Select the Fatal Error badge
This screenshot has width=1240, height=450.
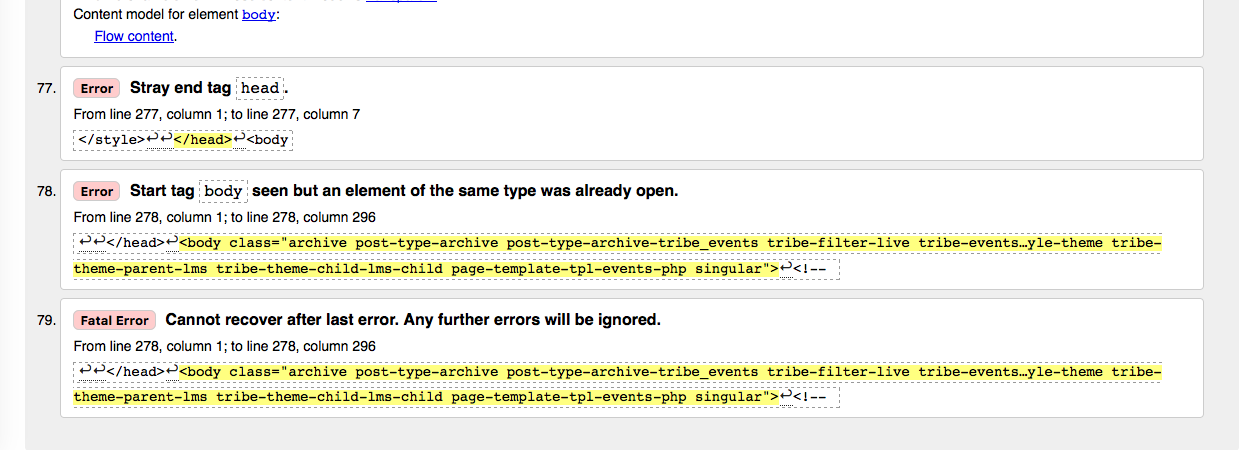115,321
